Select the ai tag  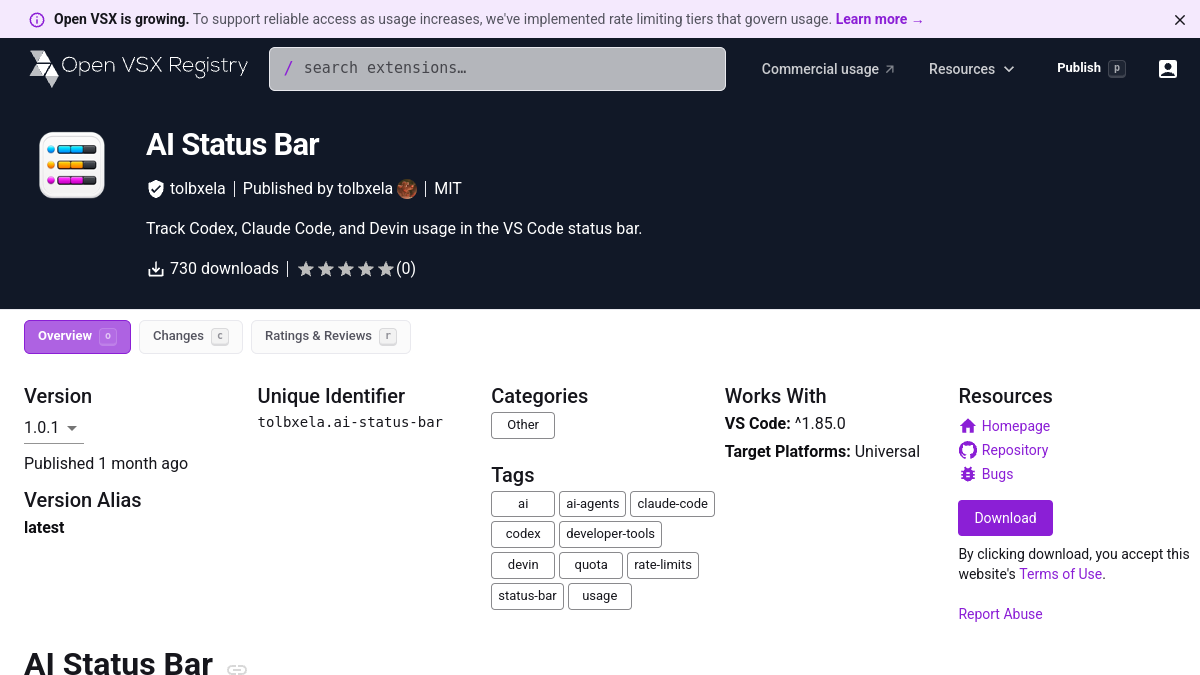523,504
